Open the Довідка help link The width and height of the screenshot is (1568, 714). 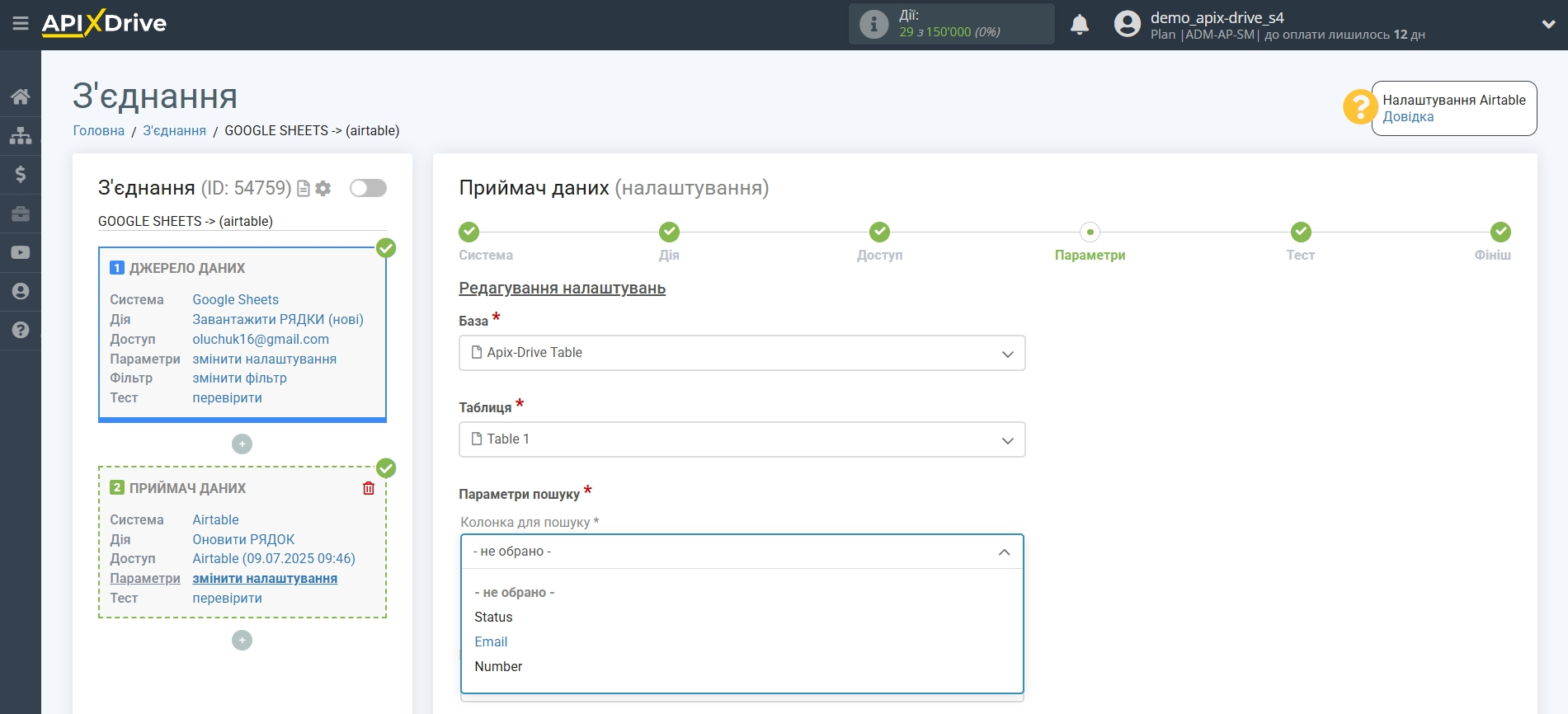(x=1408, y=116)
